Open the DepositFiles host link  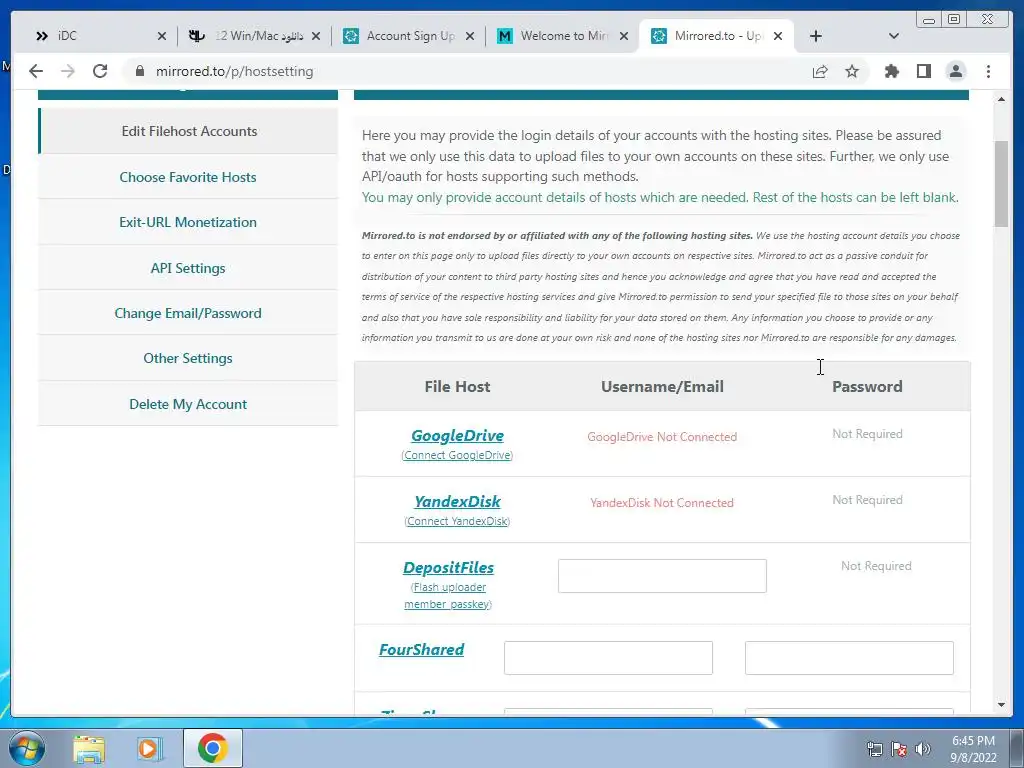tap(448, 568)
